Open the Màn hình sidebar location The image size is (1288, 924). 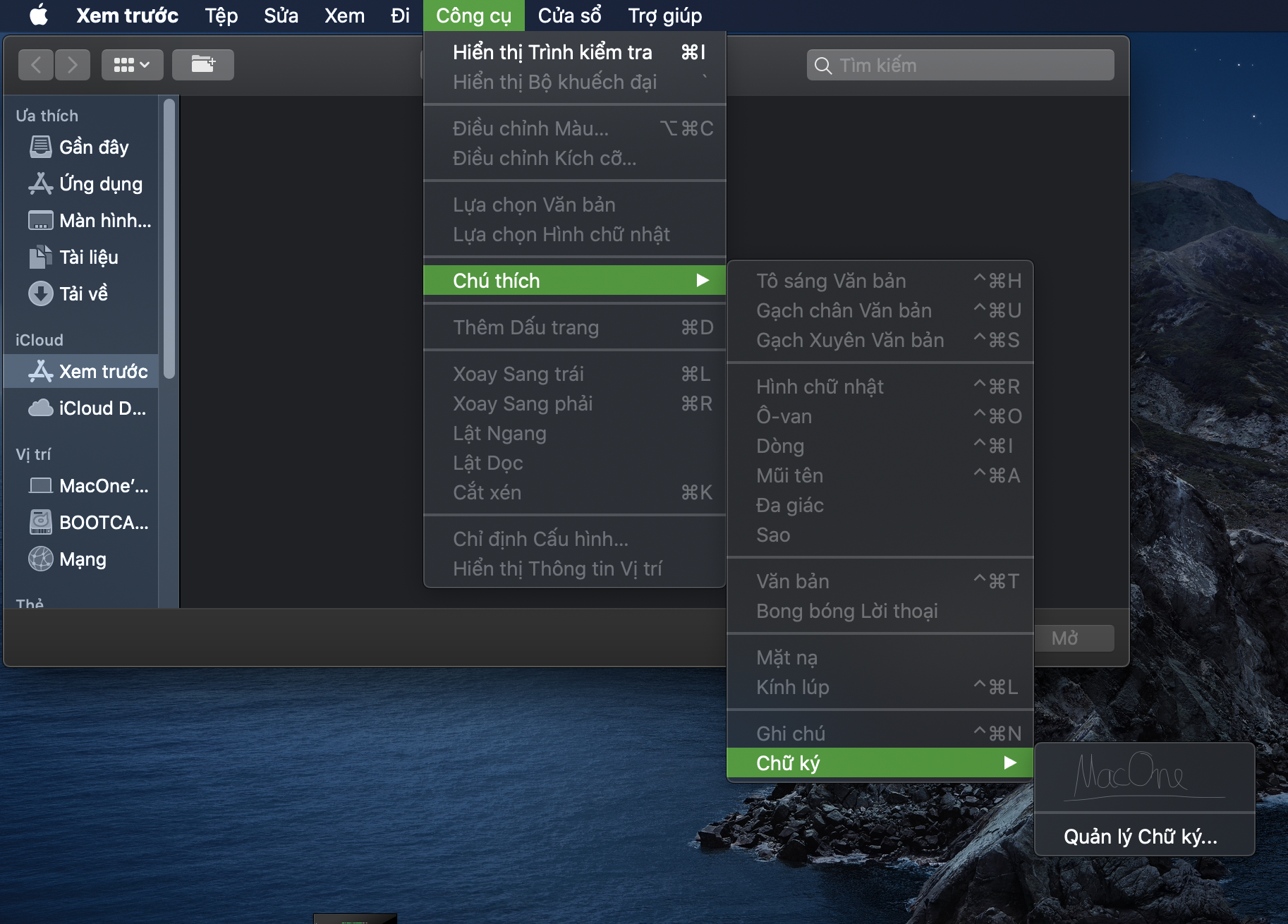[x=81, y=221]
